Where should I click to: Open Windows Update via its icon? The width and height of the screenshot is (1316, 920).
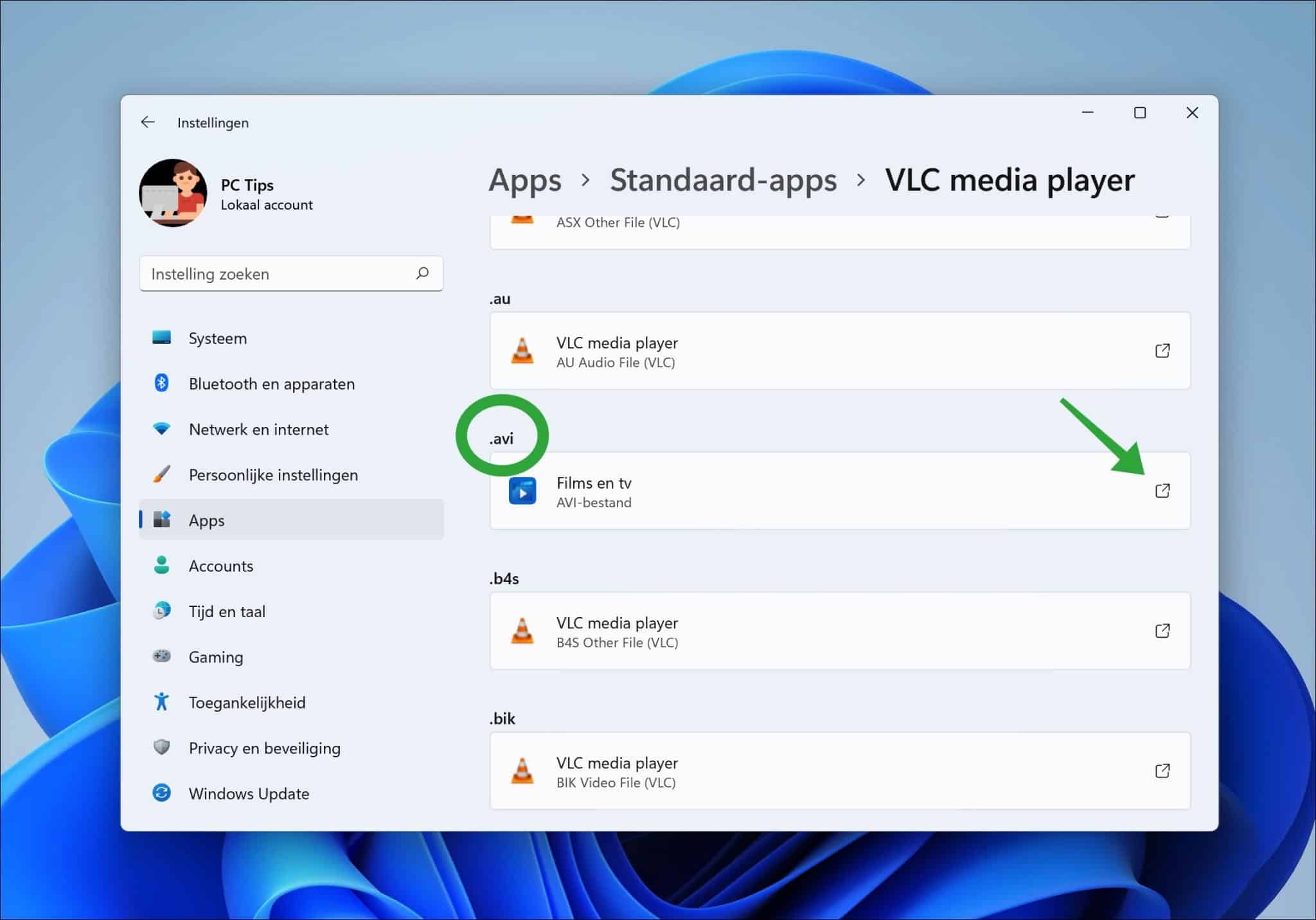tap(161, 793)
